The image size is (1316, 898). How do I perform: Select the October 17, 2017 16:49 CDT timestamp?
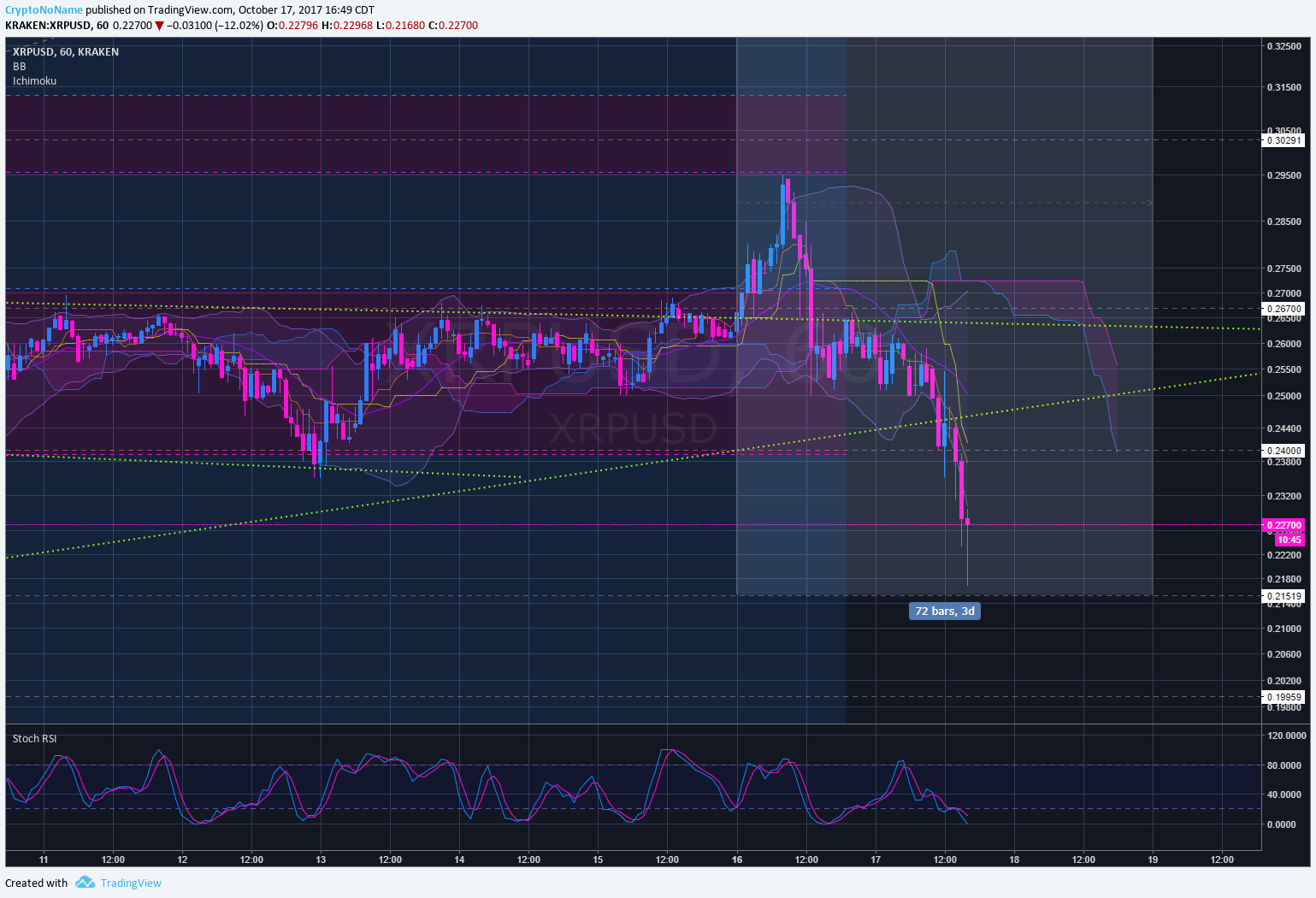coord(306,10)
